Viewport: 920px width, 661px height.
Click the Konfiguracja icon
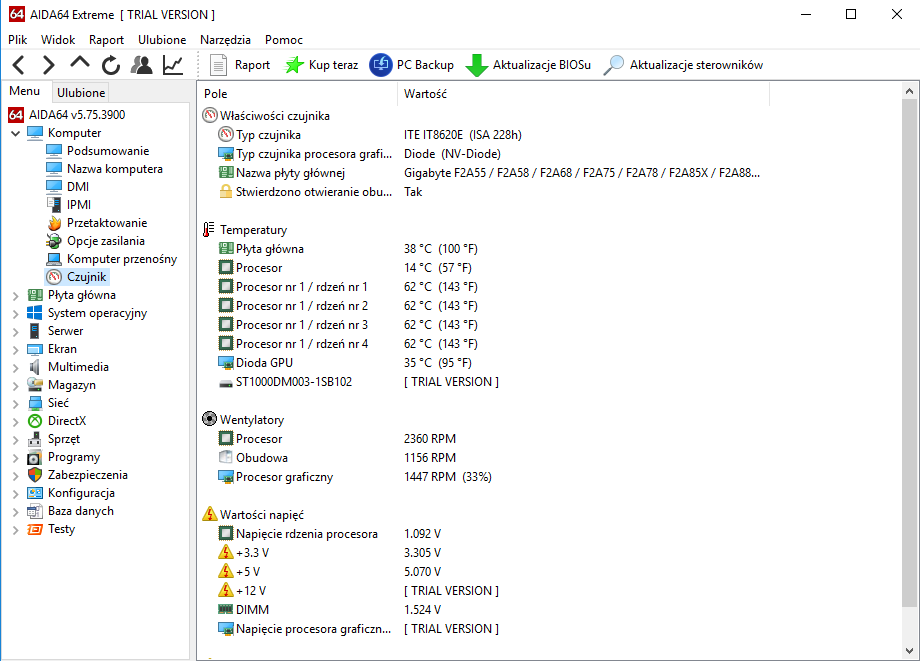pyautogui.click(x=35, y=493)
